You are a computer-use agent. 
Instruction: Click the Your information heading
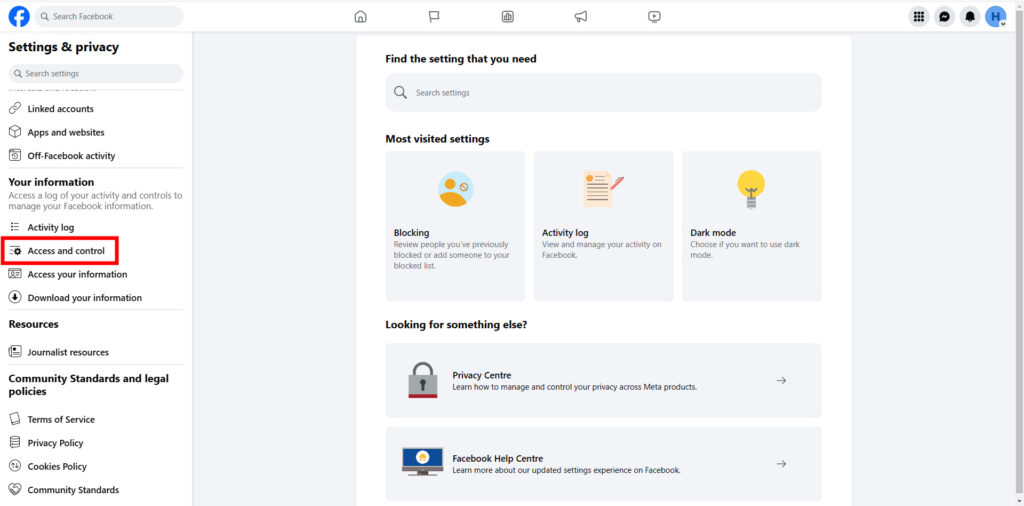[x=52, y=182]
